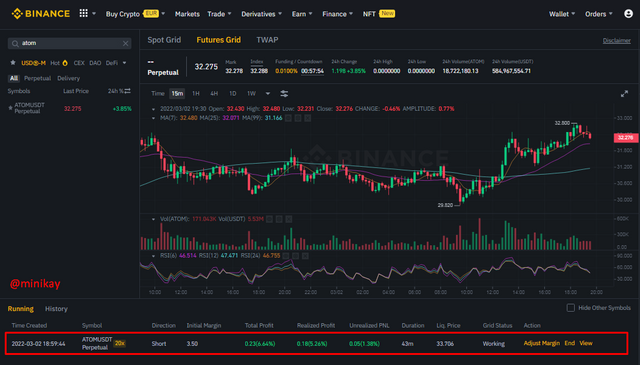The height and width of the screenshot is (365, 640).
Task: Open the Derivatives dropdown menu
Action: (262, 14)
